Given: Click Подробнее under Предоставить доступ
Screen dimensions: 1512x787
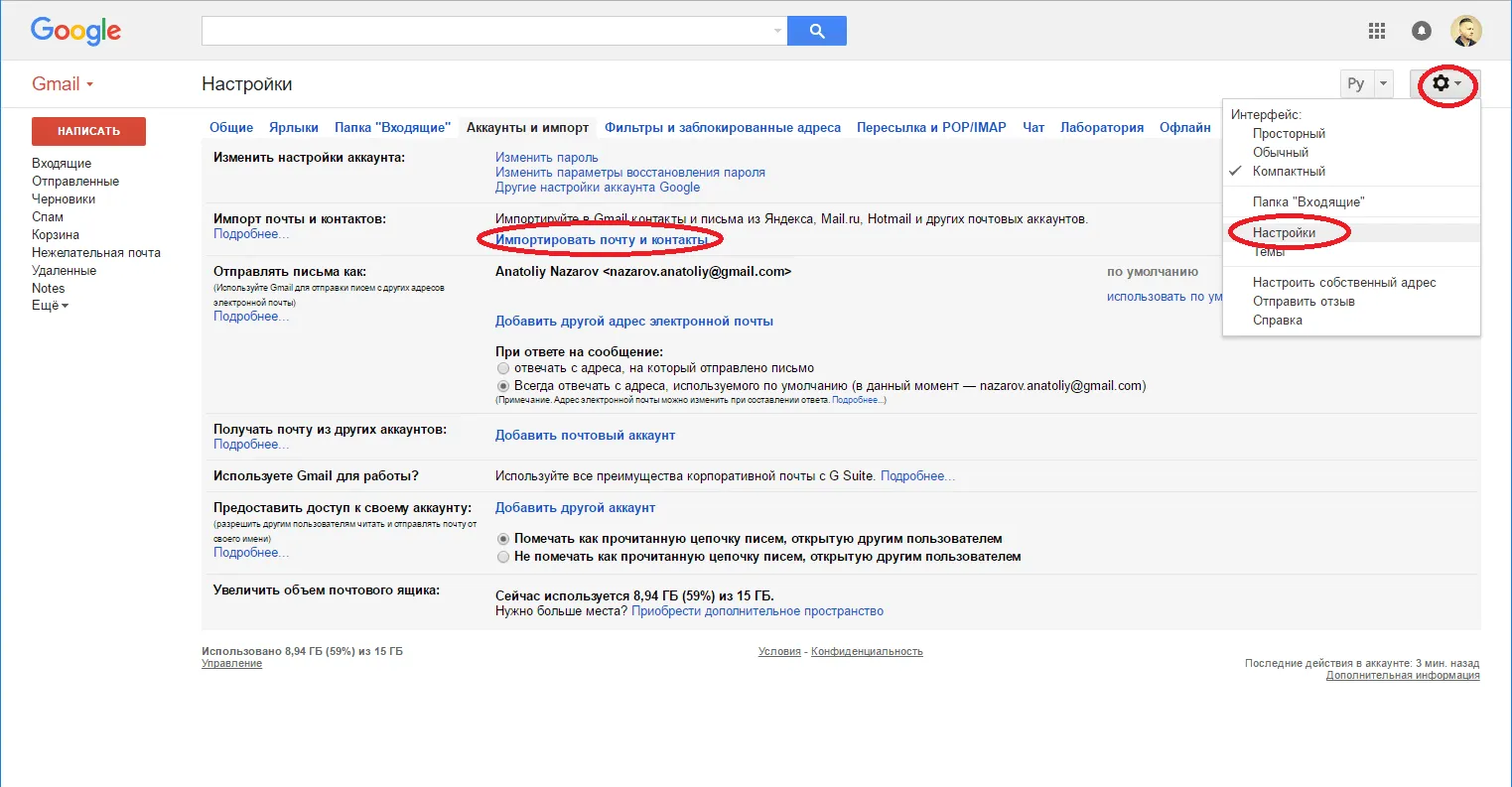Looking at the screenshot, I should (x=251, y=552).
